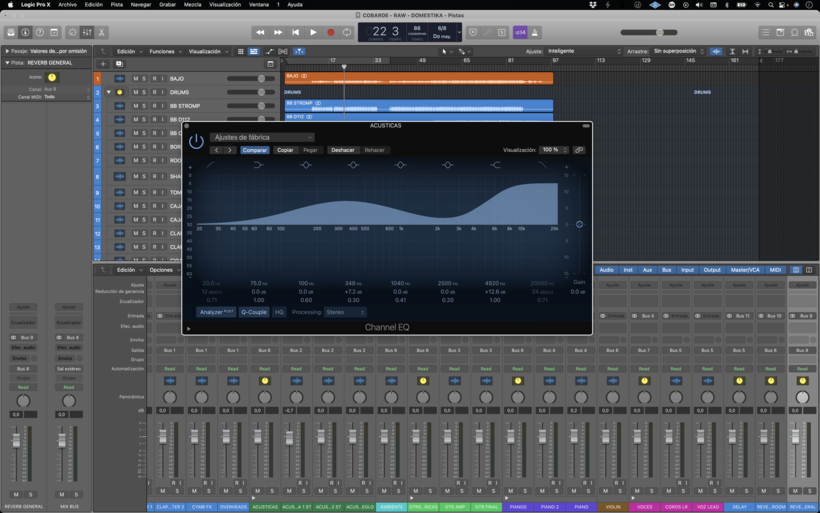Toggle the Analyzer button in Channel EQ

pyautogui.click(x=217, y=312)
